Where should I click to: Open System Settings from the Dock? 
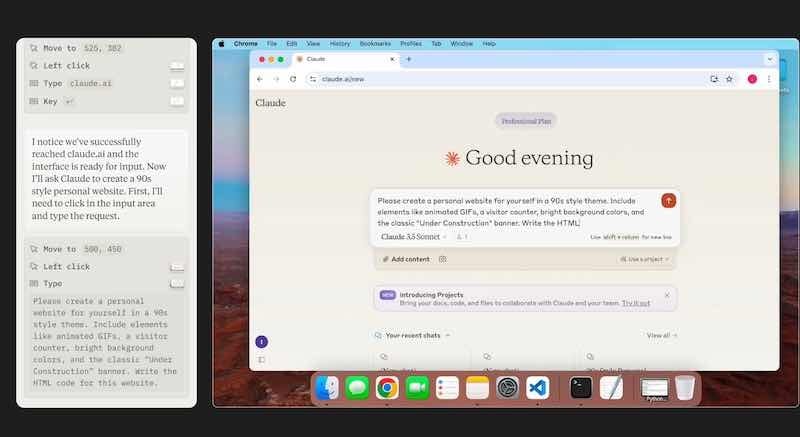508,388
